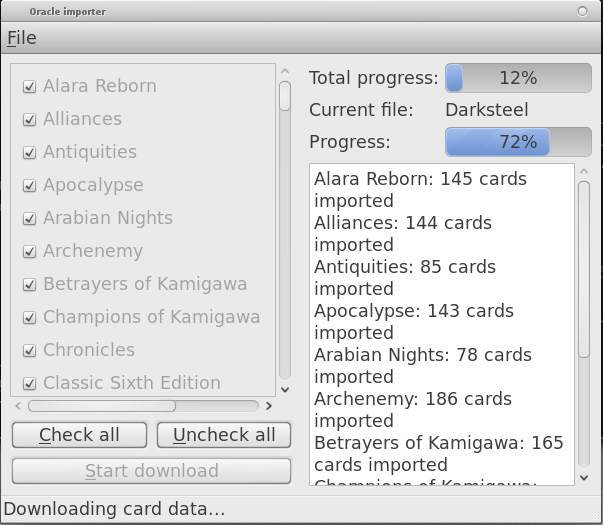This screenshot has width=603, height=525.
Task: Click 'Alara Reborn: 145 cards imported' log entry
Action: click(420, 190)
